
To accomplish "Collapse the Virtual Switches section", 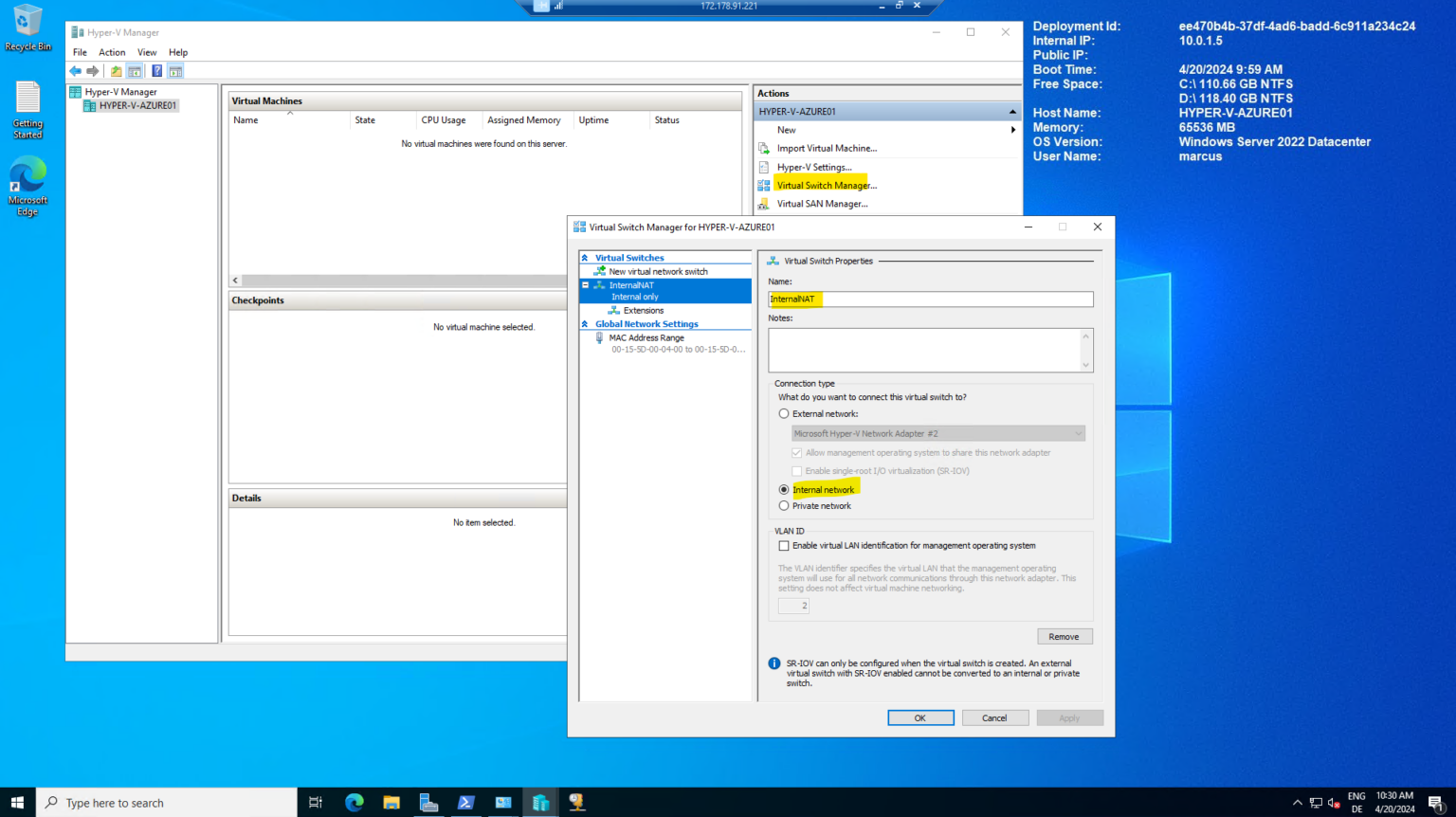I will (x=585, y=257).
